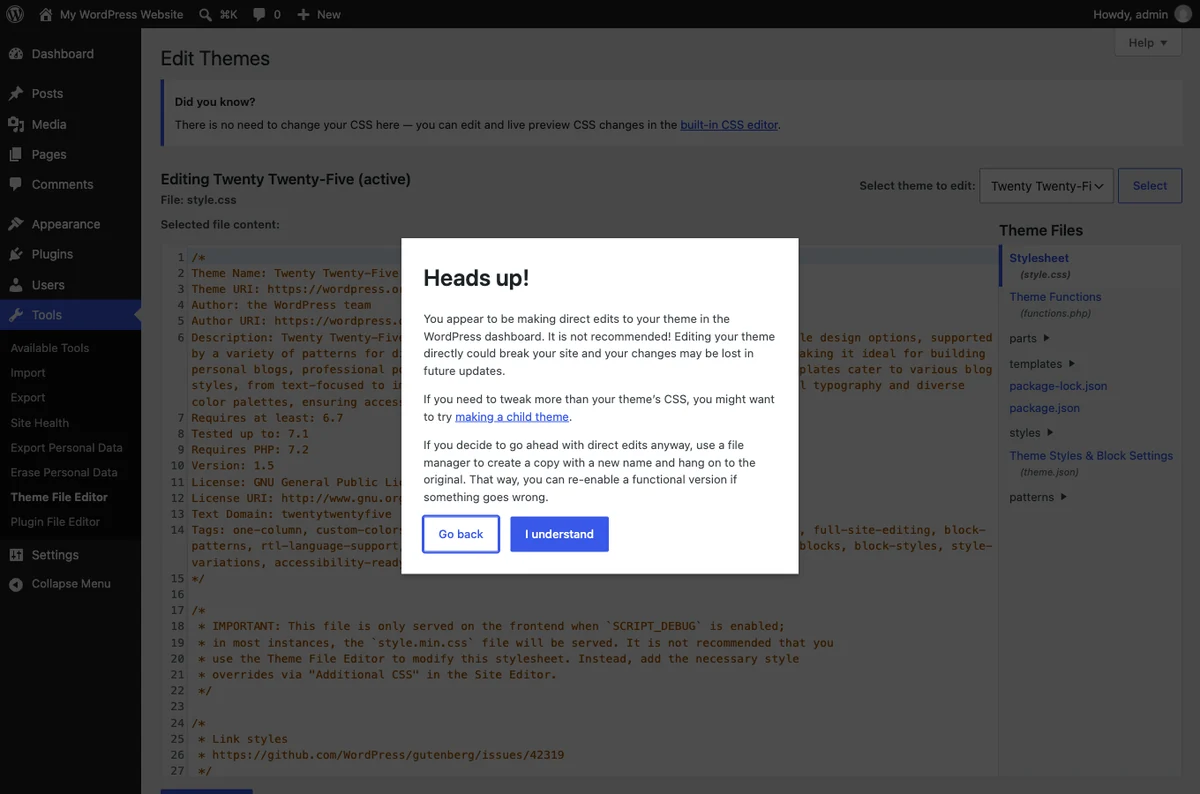1200x794 pixels.
Task: Click the Pages icon in sidebar
Action: coord(16,154)
